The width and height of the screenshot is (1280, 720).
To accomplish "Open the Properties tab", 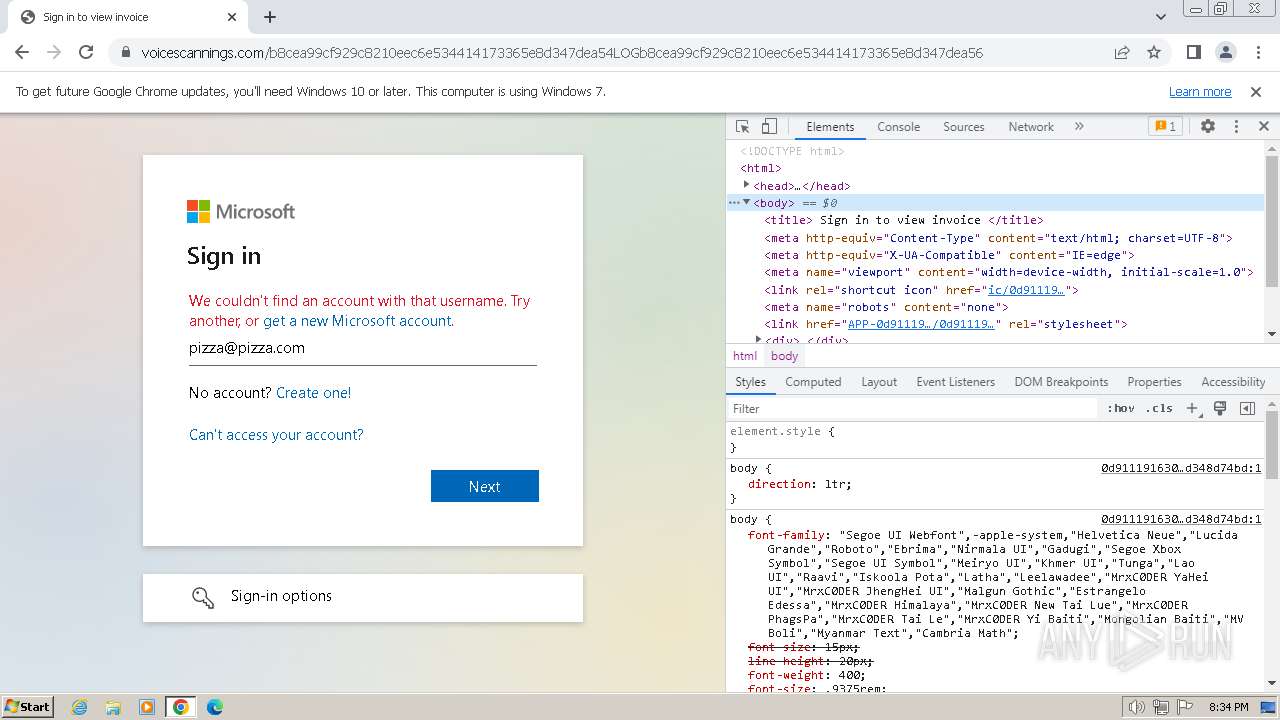I will (1154, 382).
